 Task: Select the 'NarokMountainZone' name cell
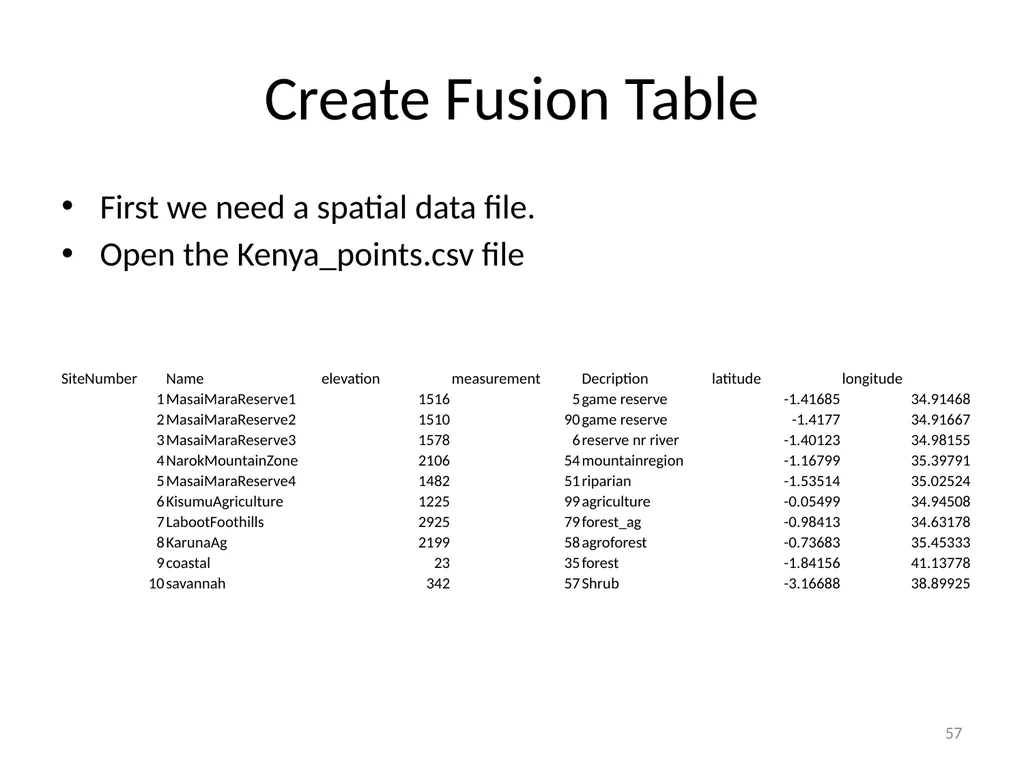click(232, 460)
